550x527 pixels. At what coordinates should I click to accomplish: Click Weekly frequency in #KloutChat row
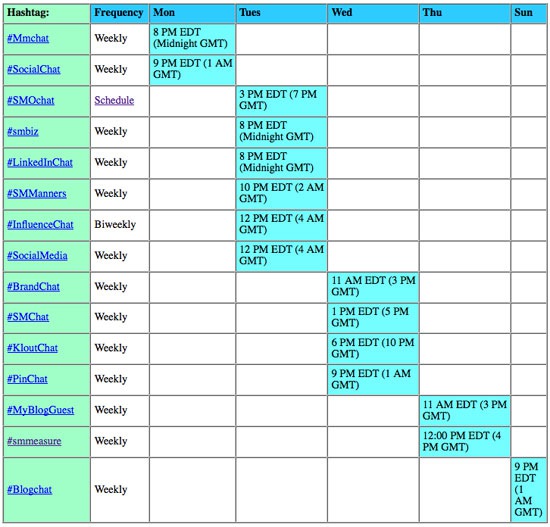111,348
